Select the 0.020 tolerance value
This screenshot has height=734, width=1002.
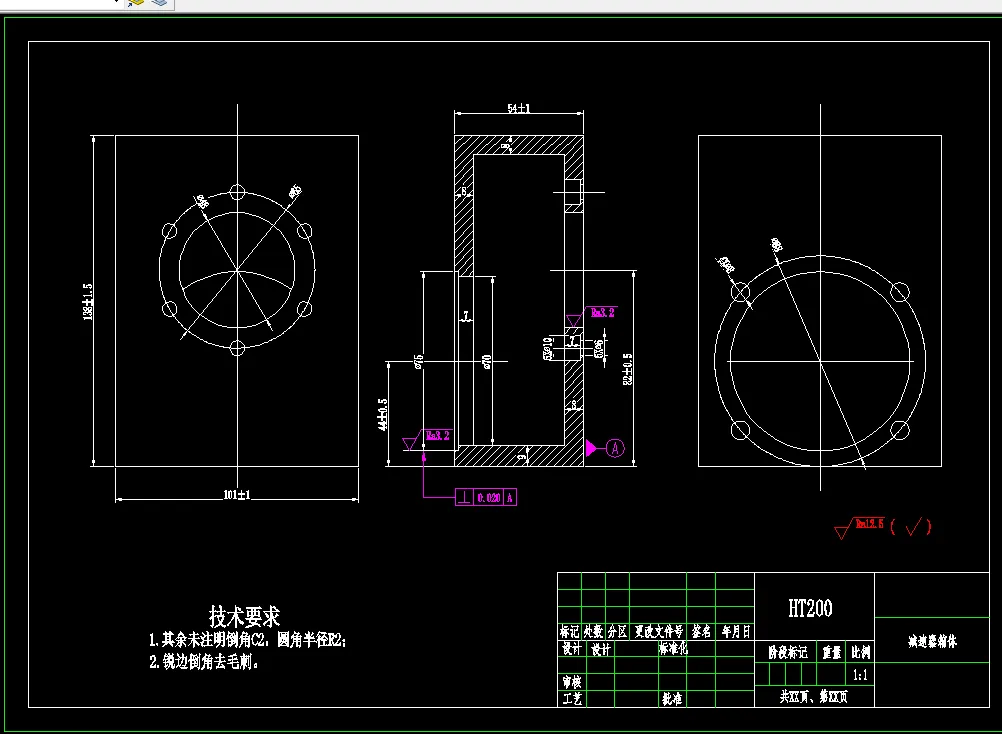[x=489, y=498]
